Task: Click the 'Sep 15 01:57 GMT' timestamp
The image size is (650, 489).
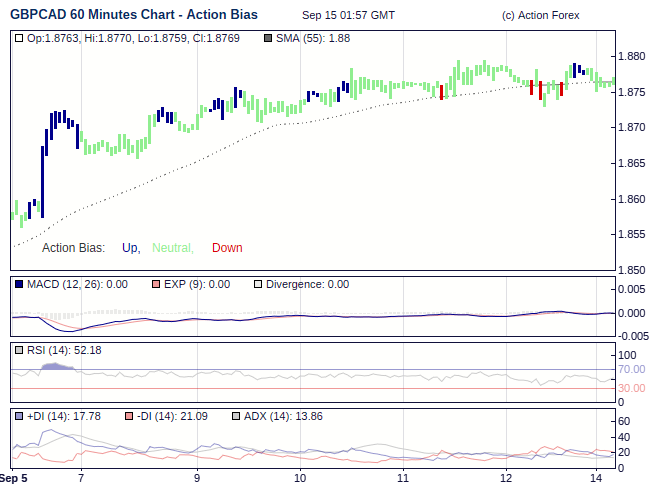Action: pyautogui.click(x=348, y=15)
